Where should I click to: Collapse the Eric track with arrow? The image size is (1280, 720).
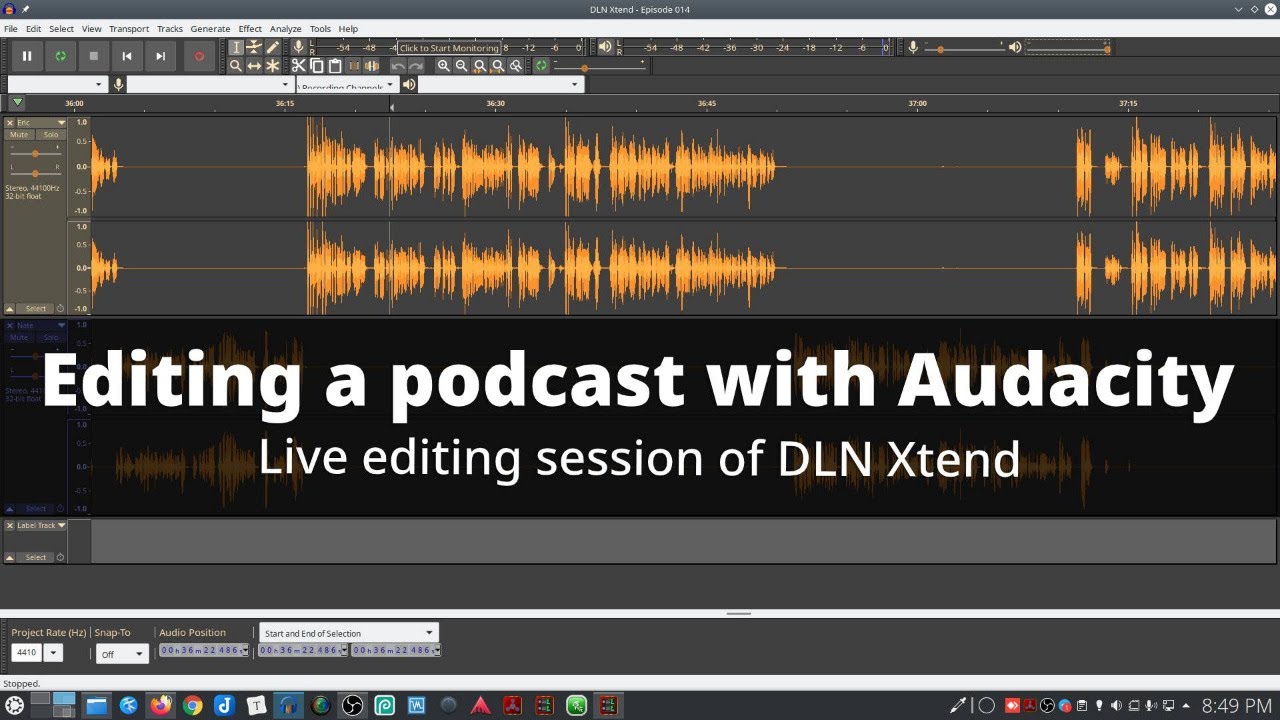(10, 309)
